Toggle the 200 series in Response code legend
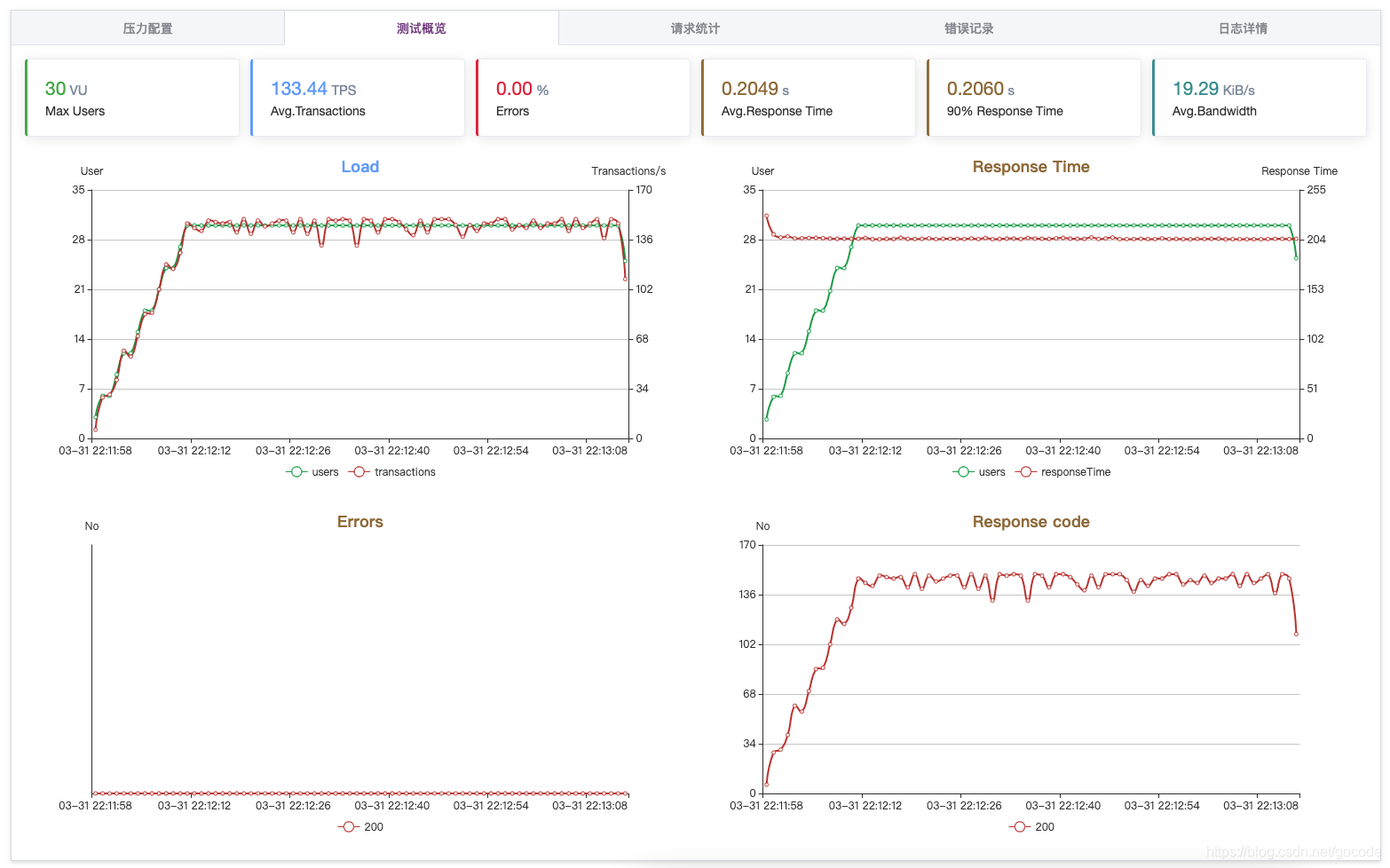 click(1032, 827)
